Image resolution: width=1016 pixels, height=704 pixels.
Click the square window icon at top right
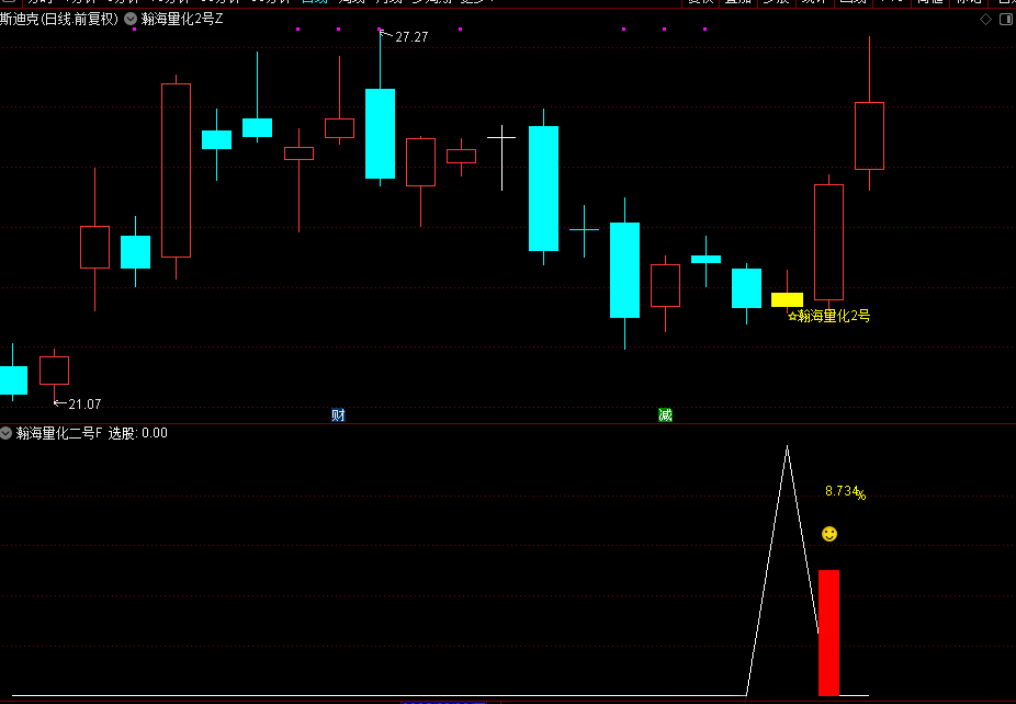1005,19
